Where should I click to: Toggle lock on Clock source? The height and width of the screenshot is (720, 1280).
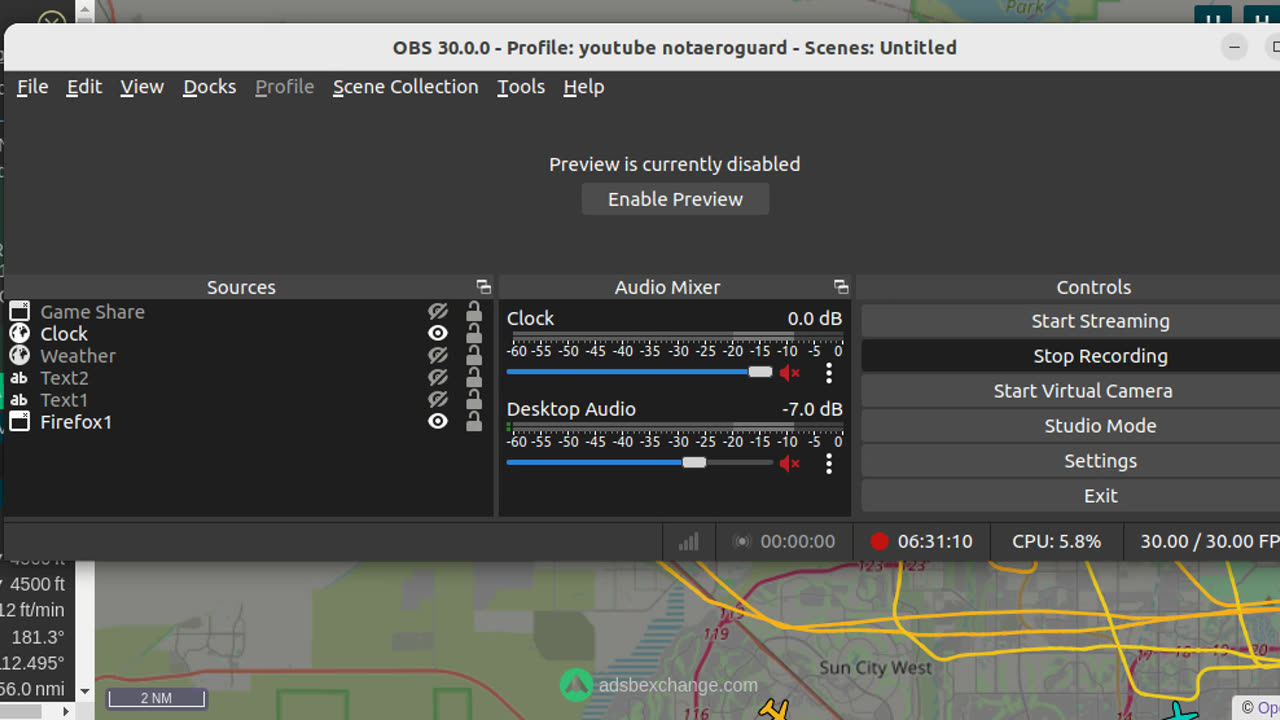tap(474, 333)
